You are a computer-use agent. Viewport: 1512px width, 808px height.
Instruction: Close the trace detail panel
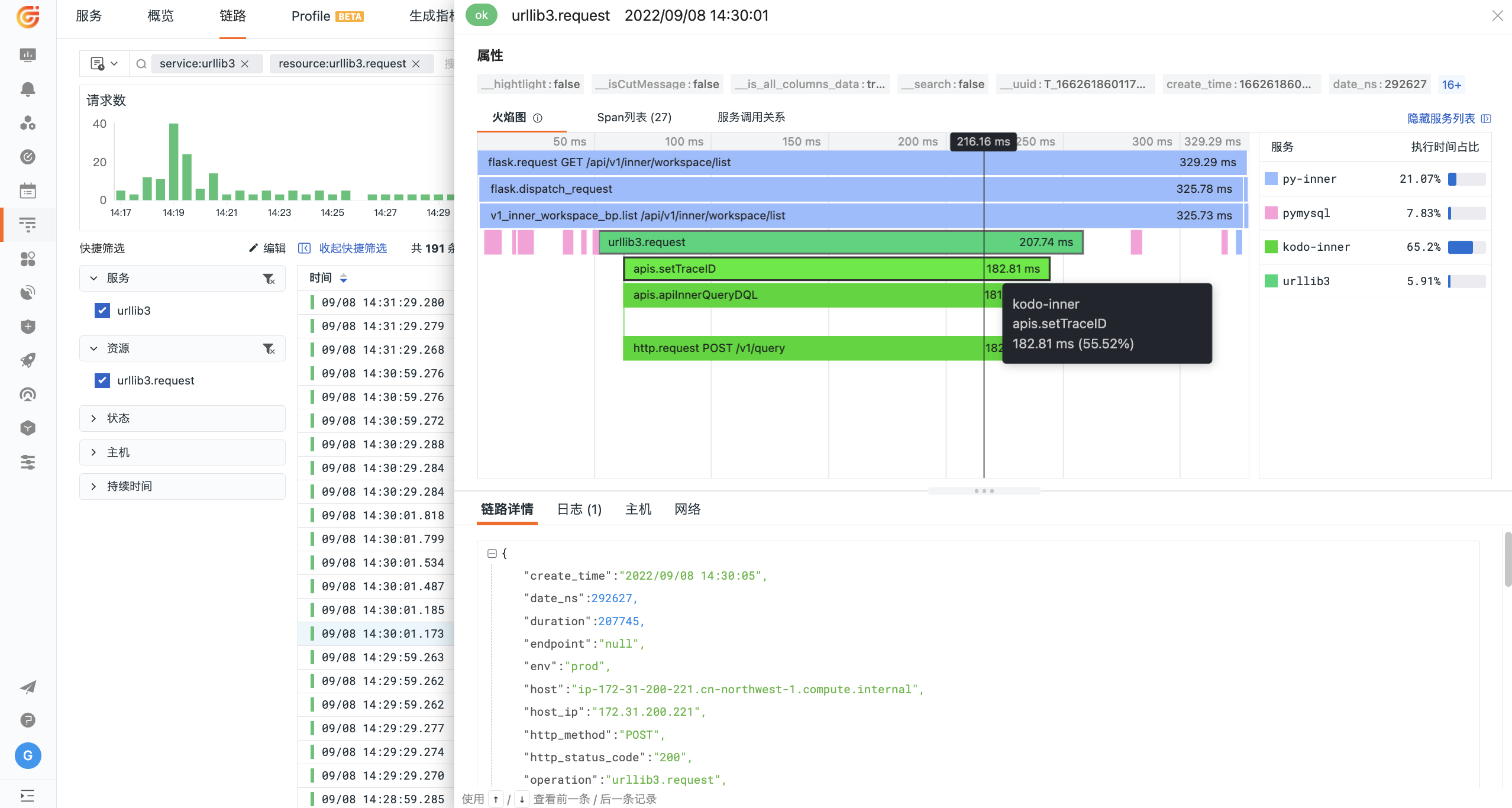tap(1497, 15)
